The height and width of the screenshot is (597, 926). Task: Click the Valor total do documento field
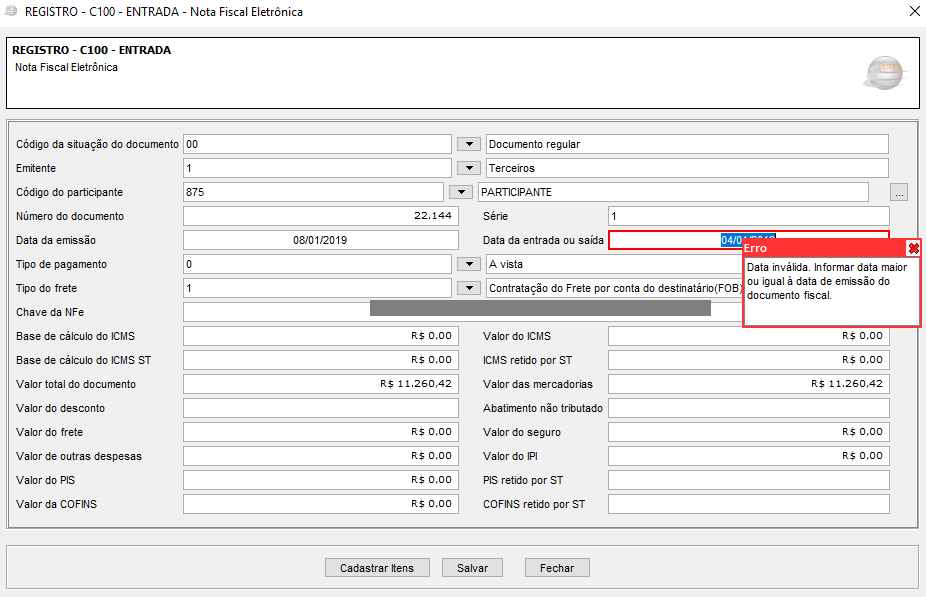[x=320, y=384]
